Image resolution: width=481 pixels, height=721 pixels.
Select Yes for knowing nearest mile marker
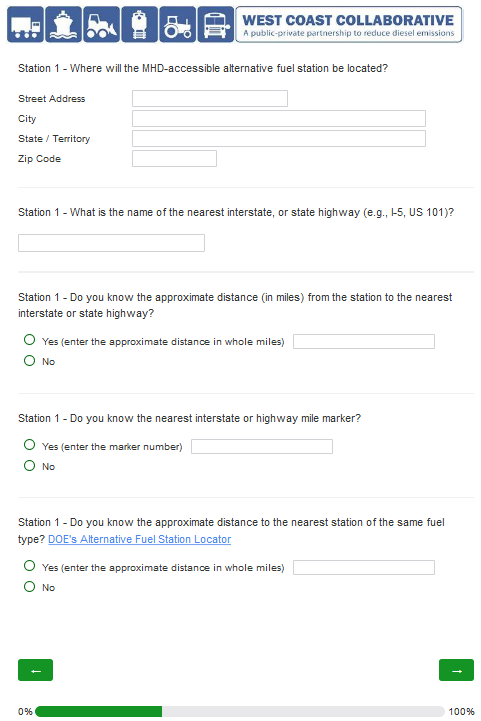(x=29, y=445)
